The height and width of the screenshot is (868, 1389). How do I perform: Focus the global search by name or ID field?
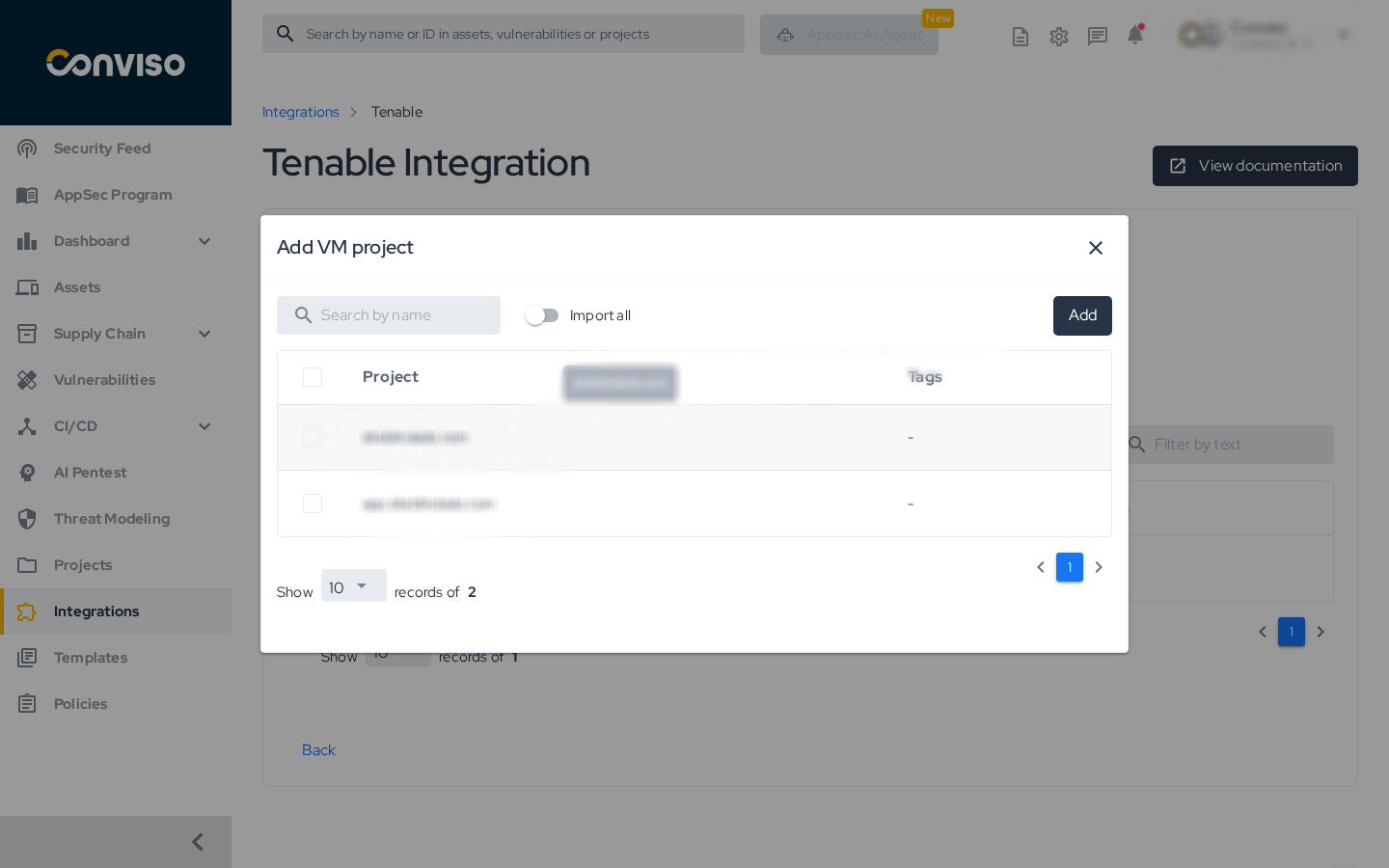(x=504, y=34)
